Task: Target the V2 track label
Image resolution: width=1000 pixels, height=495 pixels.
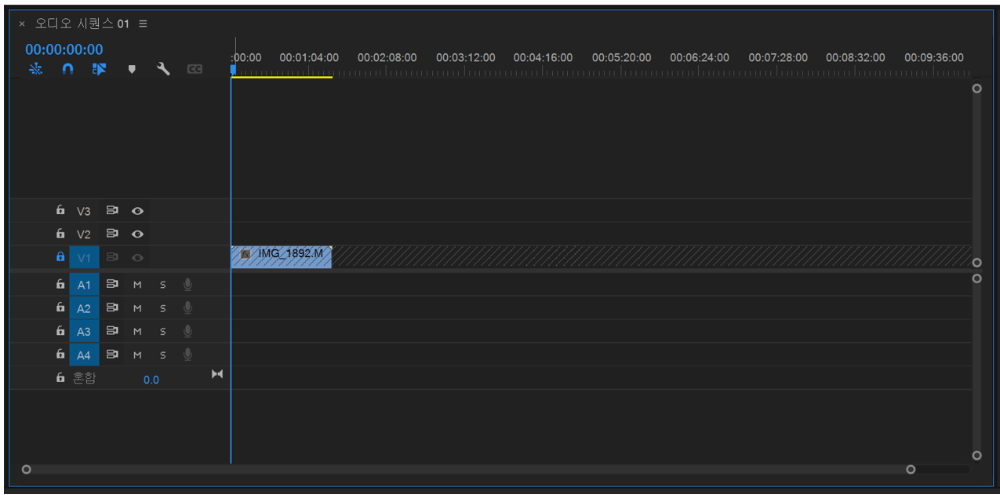Action: click(x=84, y=234)
